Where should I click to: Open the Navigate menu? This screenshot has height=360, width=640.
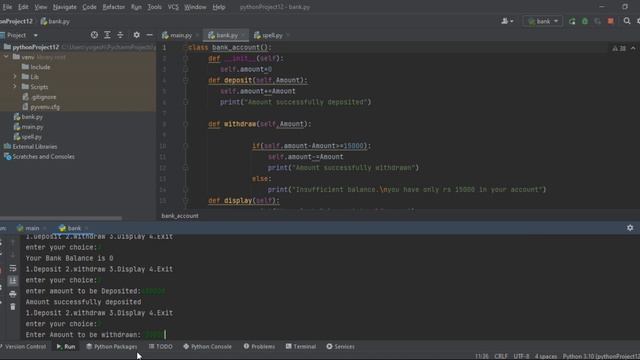click(x=64, y=7)
